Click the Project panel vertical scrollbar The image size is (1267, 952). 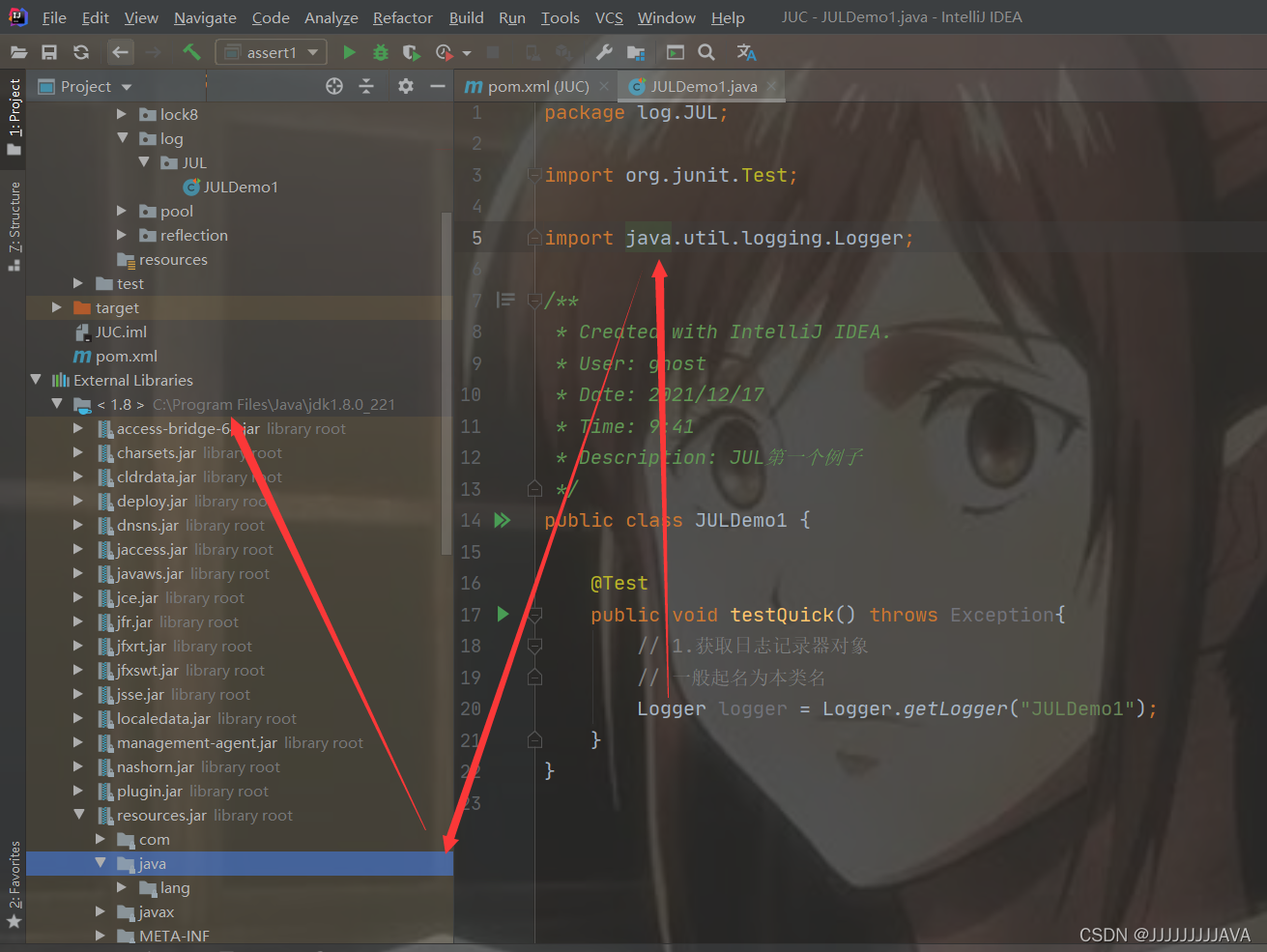pyautogui.click(x=446, y=384)
